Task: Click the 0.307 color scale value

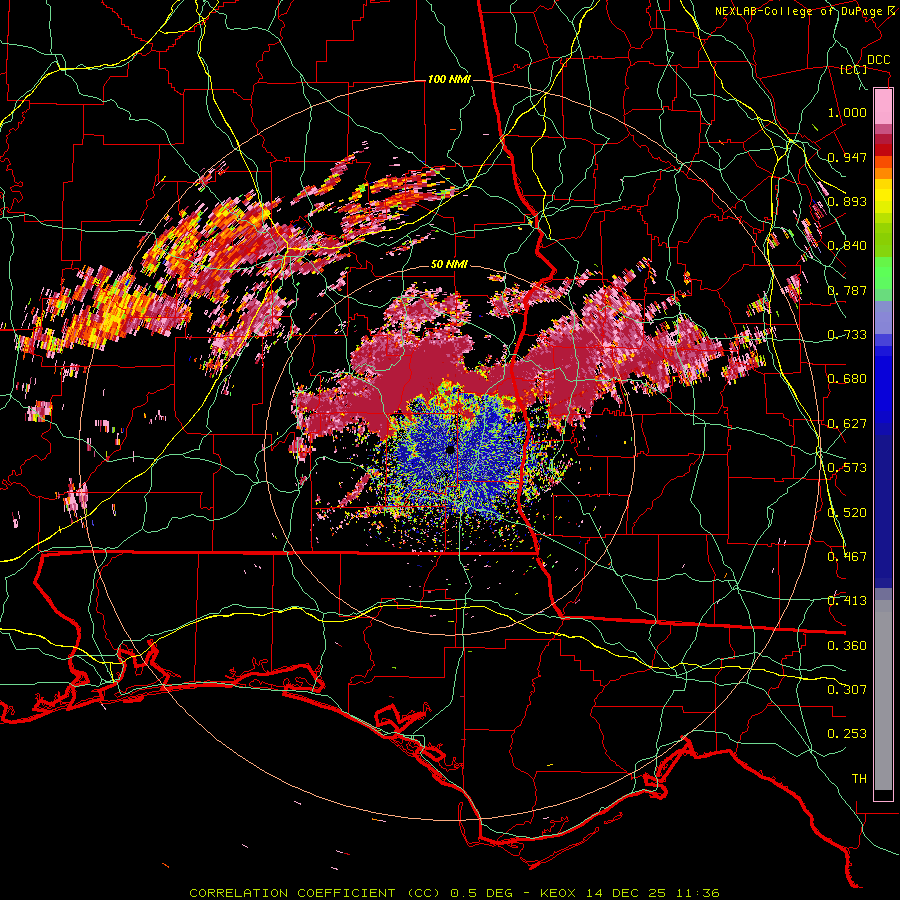Action: click(847, 690)
